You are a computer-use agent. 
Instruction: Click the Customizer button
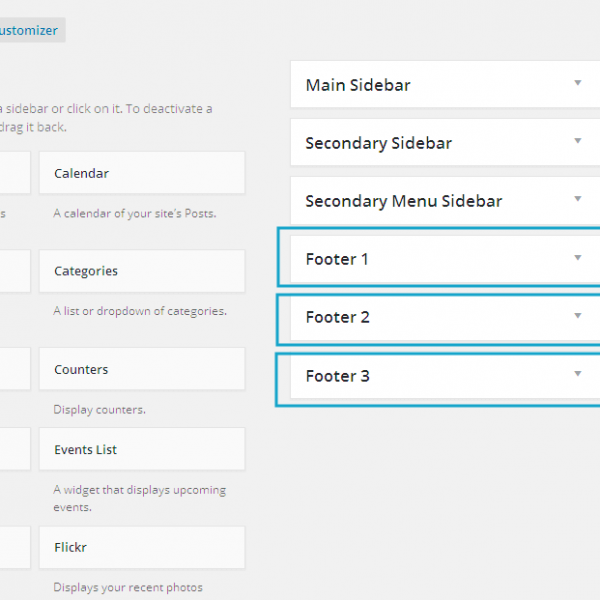(x=30, y=30)
